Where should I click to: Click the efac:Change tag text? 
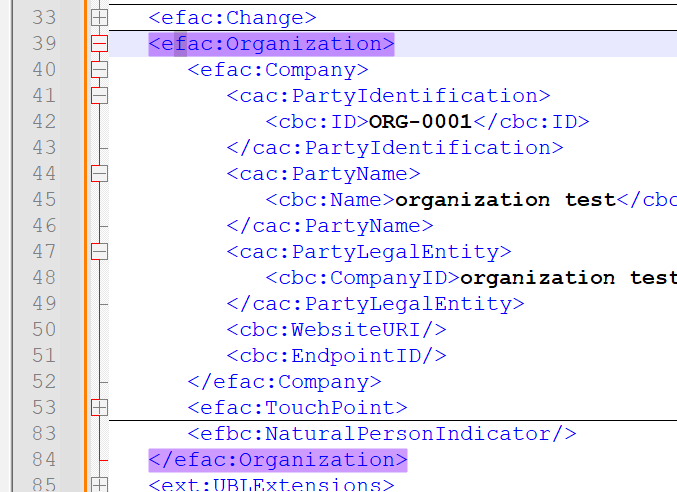coord(233,18)
